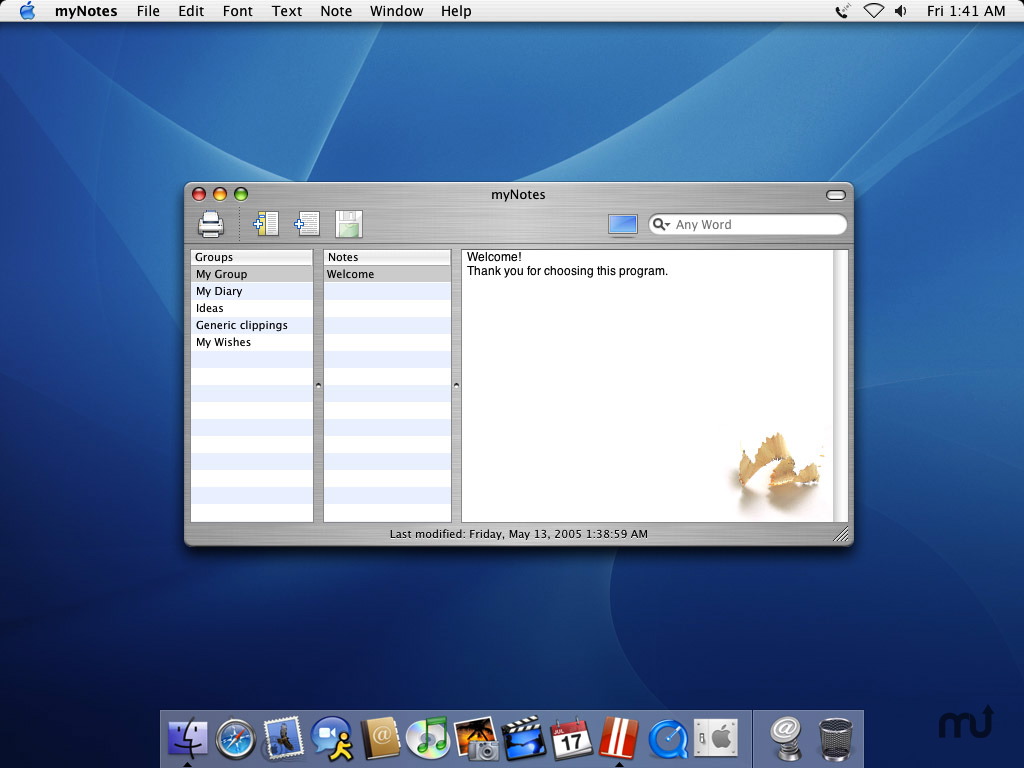Screen dimensions: 1024x768
Task: Select the Welcome note
Action: [x=387, y=274]
